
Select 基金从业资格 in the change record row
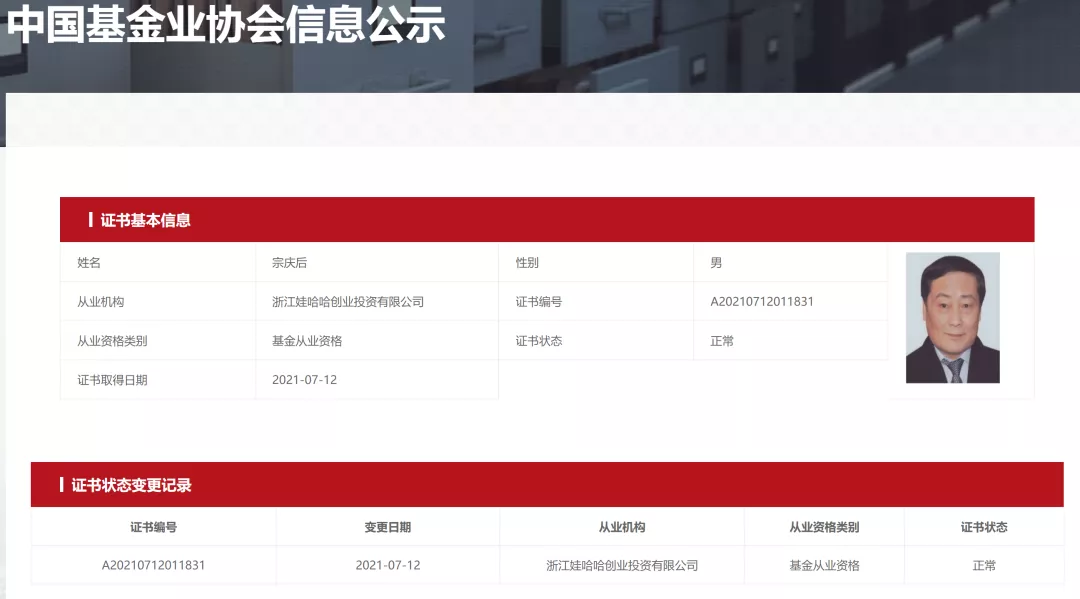(824, 565)
